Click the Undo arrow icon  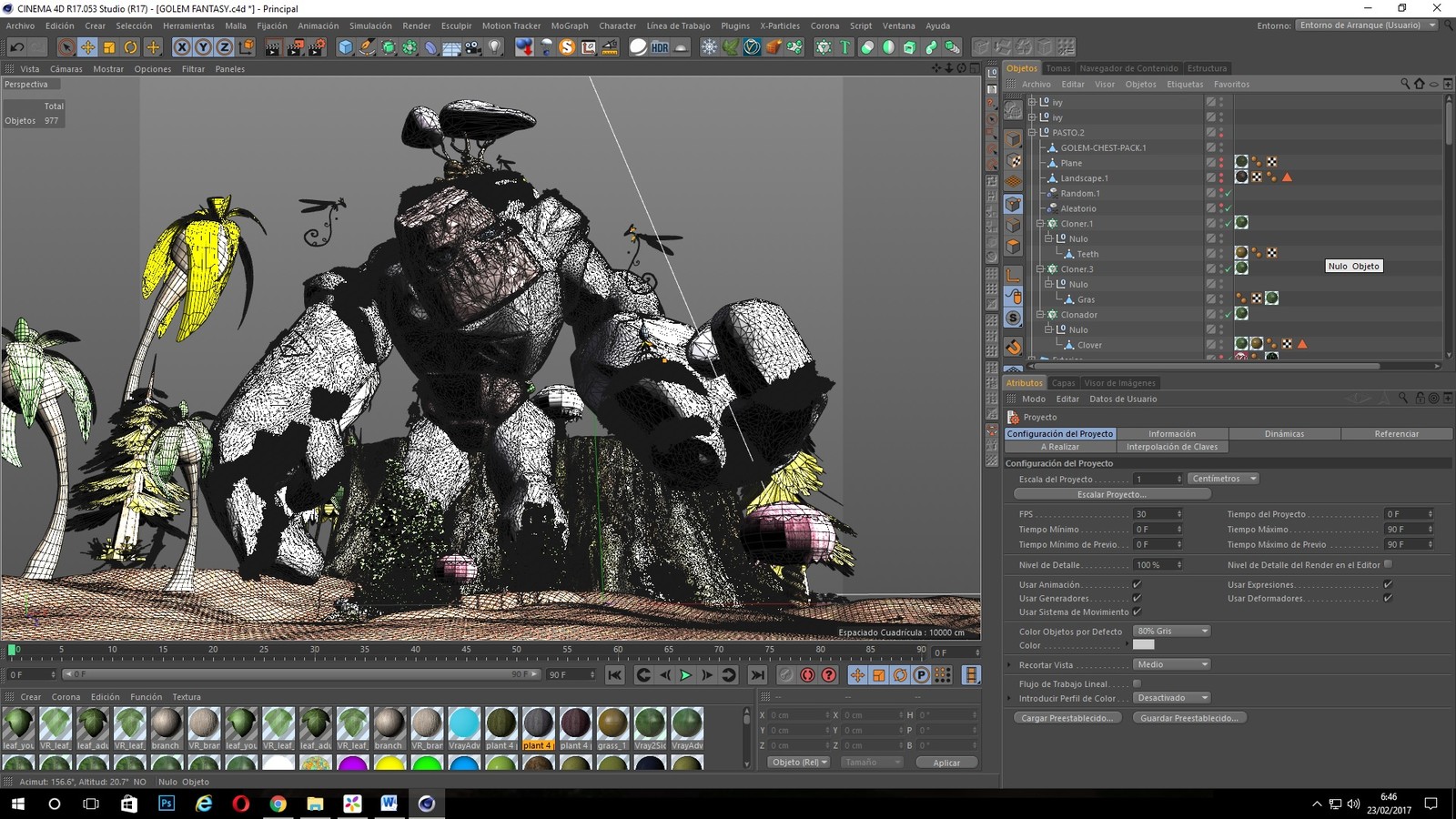click(x=16, y=47)
